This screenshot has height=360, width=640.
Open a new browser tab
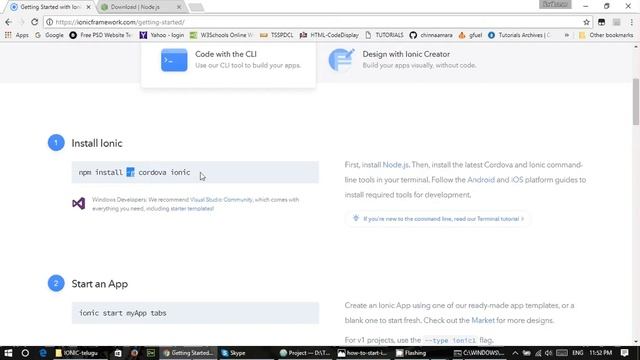pos(196,7)
